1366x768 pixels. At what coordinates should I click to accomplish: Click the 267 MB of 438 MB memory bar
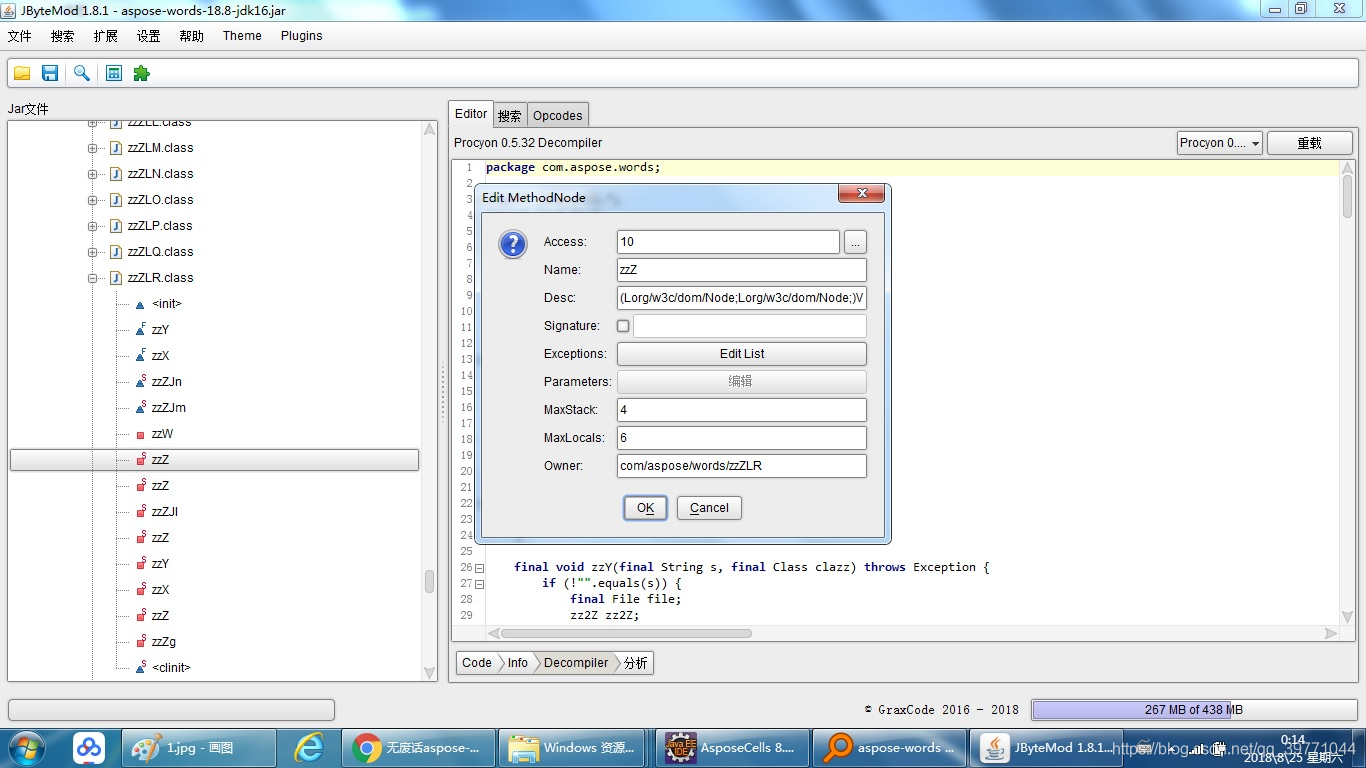click(x=1193, y=710)
